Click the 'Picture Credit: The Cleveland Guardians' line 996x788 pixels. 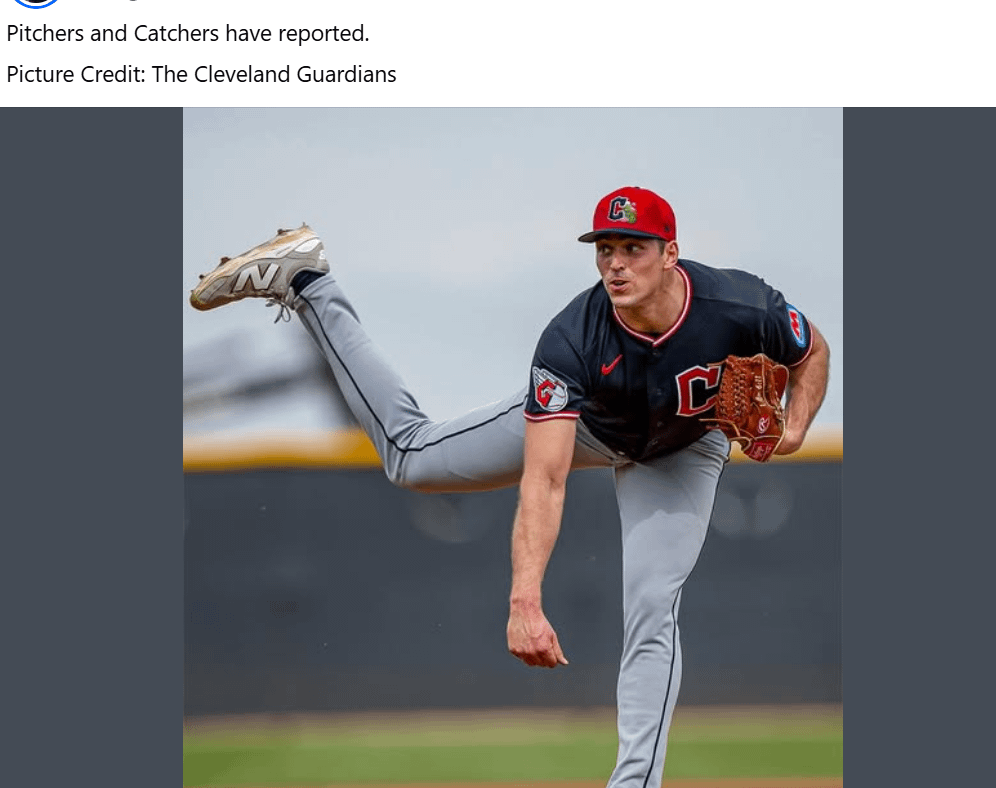pyautogui.click(x=201, y=74)
